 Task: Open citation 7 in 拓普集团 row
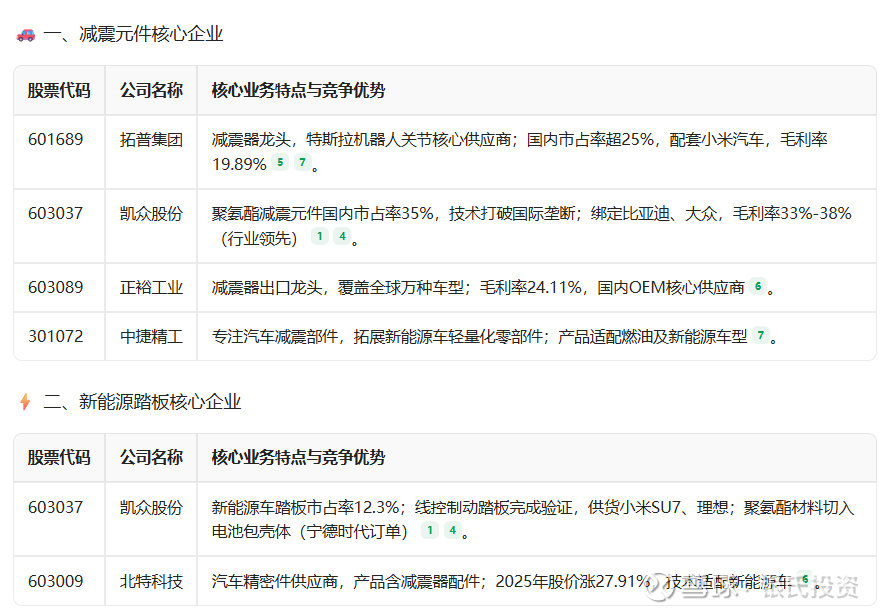pyautogui.click(x=303, y=163)
